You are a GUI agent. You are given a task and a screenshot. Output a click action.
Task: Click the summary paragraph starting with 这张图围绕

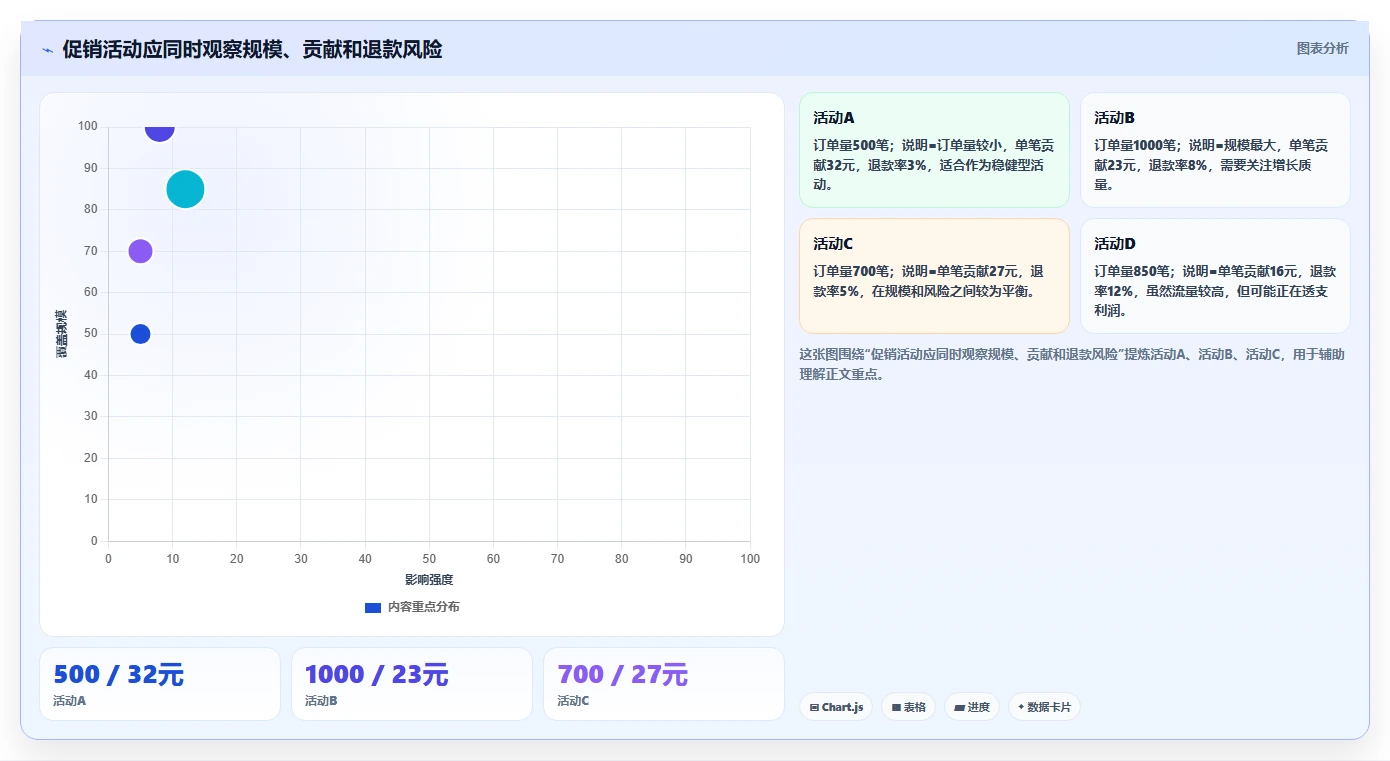(x=1073, y=365)
